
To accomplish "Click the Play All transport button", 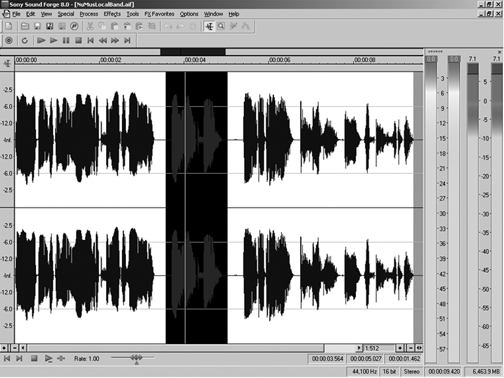I will [41, 40].
